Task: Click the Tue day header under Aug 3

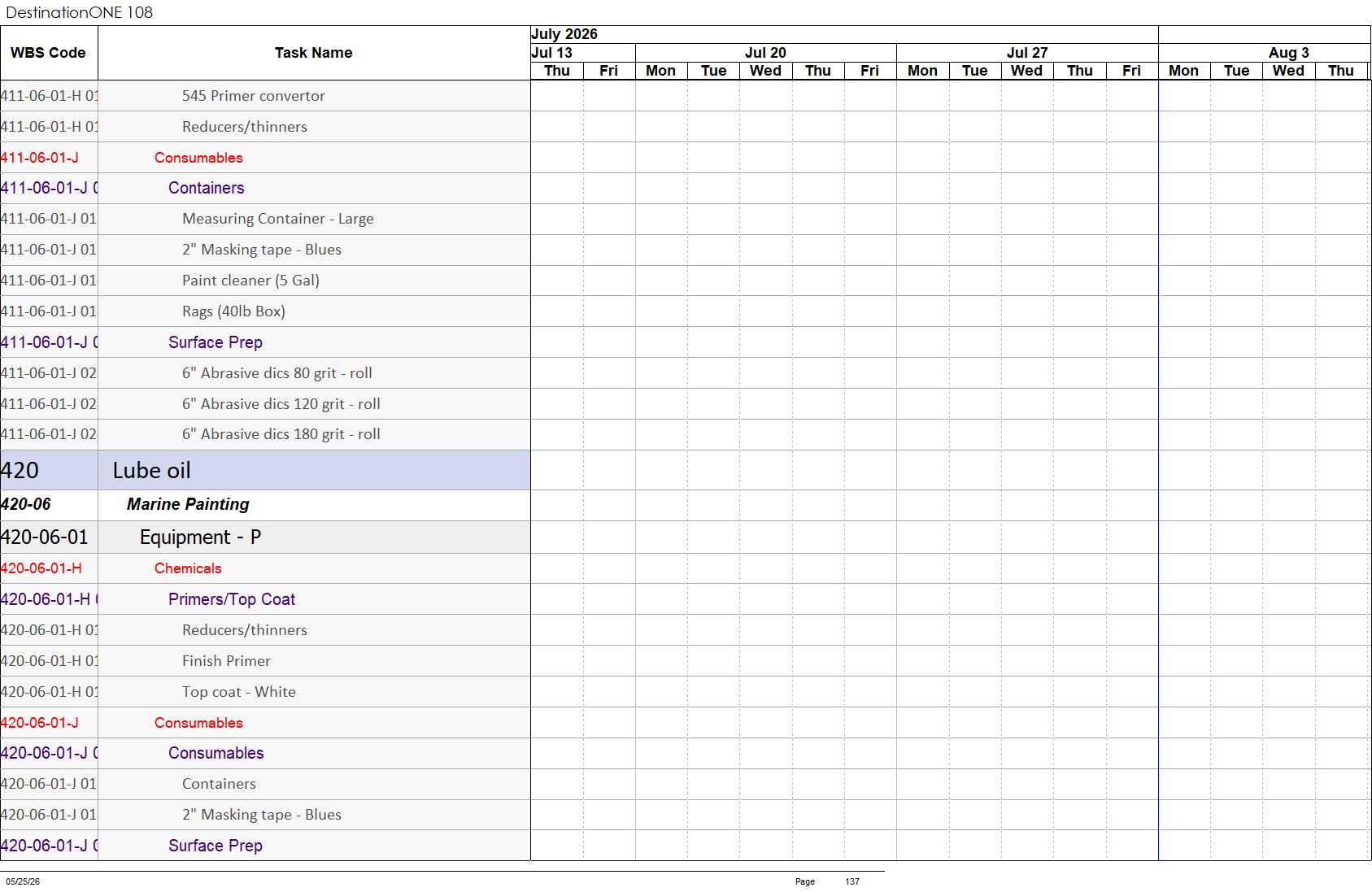Action: 1236,71
